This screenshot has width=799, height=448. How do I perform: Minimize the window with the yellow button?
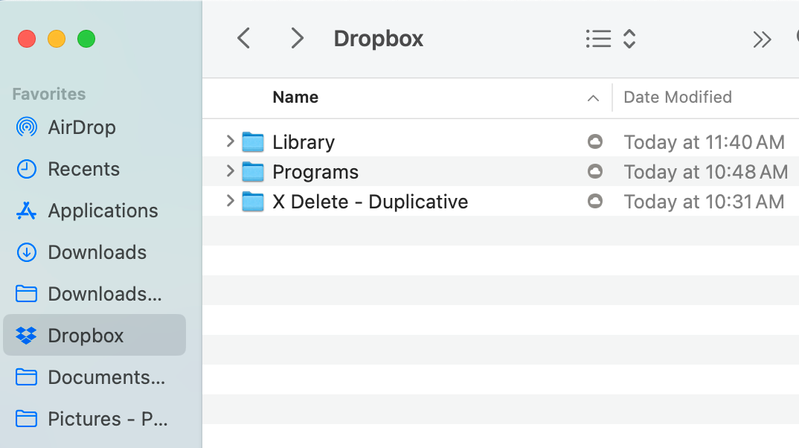57,39
